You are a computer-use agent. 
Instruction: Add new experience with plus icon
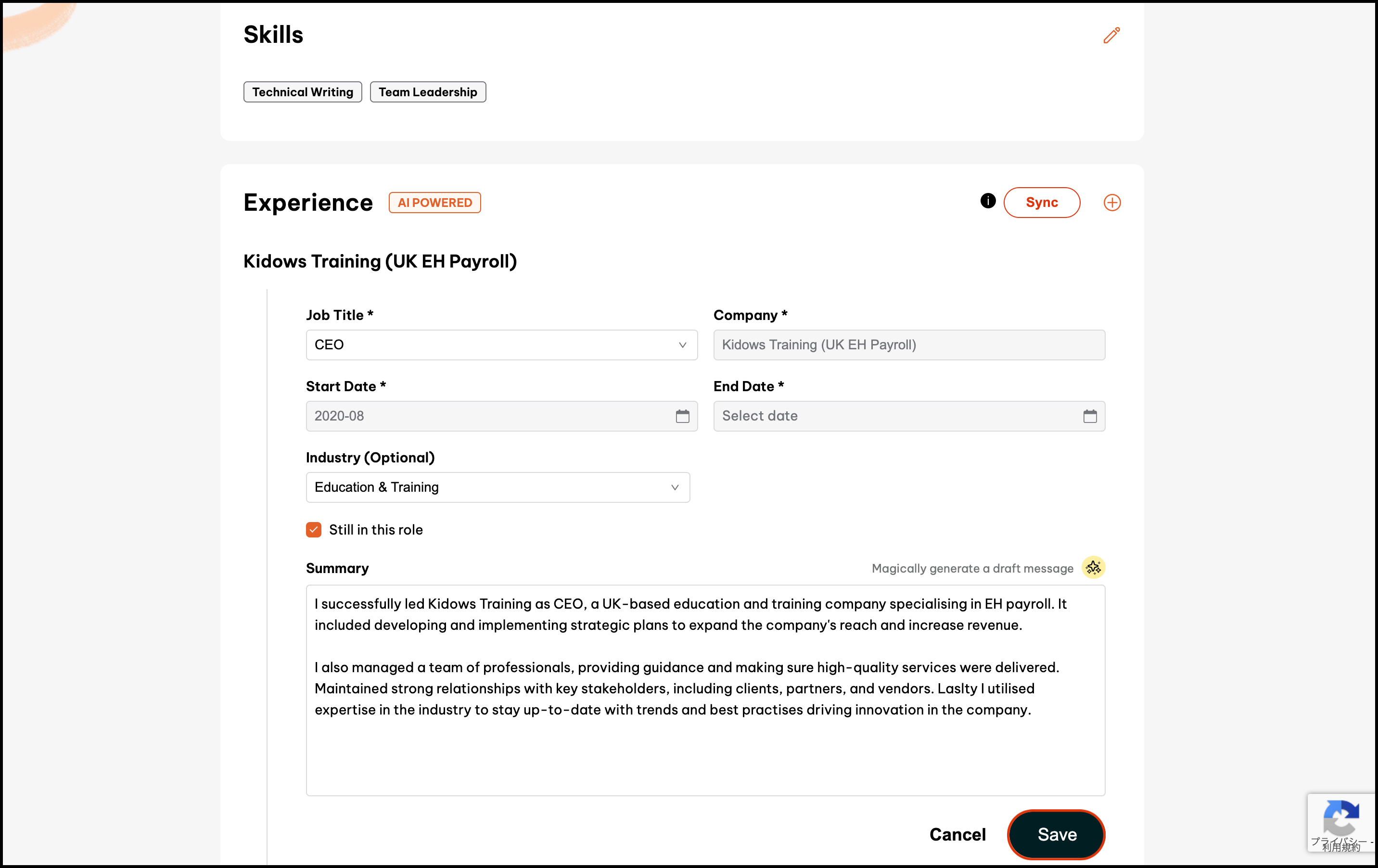pos(1111,203)
